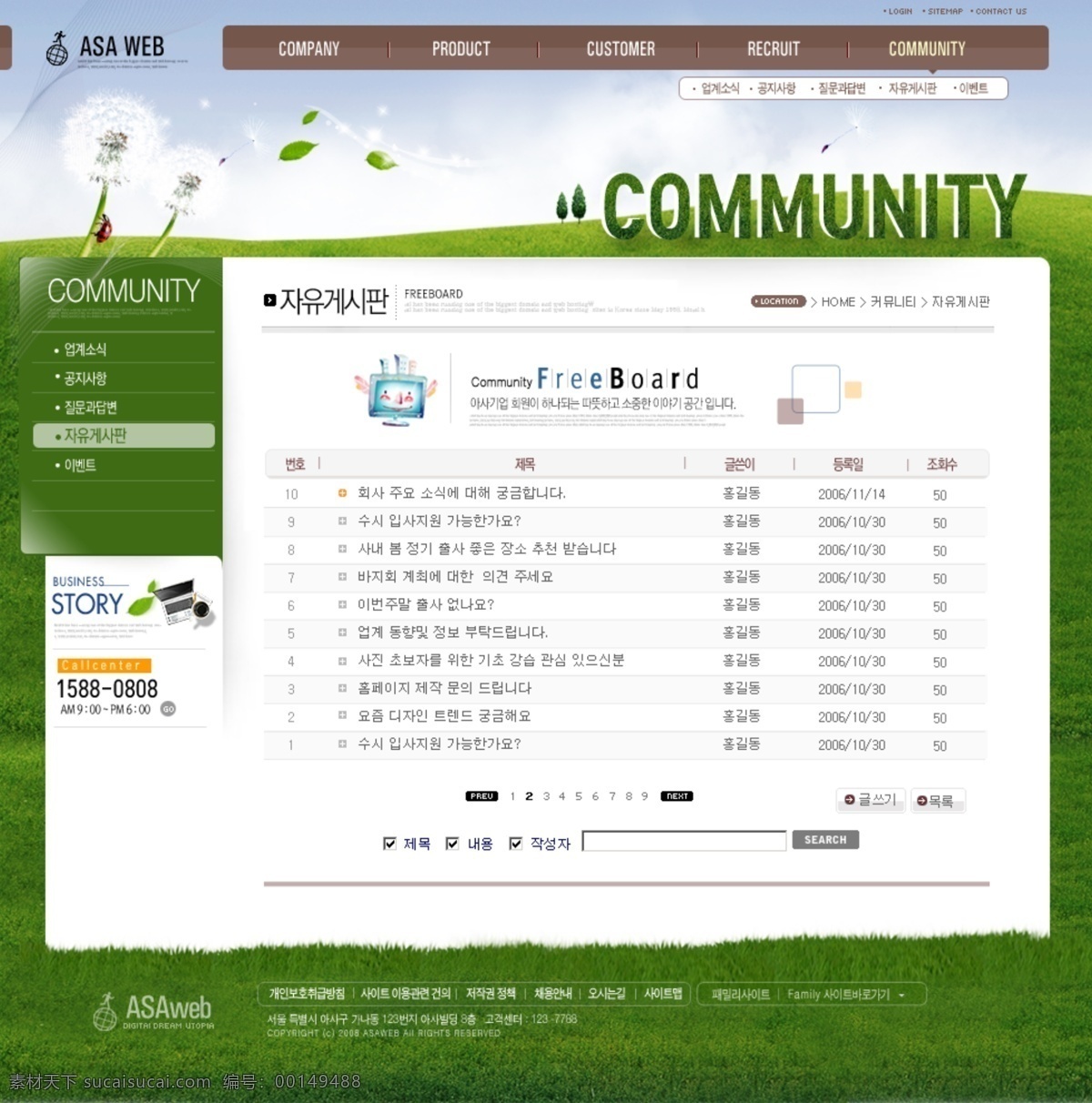Go to previous pages with PREV

tap(481, 796)
